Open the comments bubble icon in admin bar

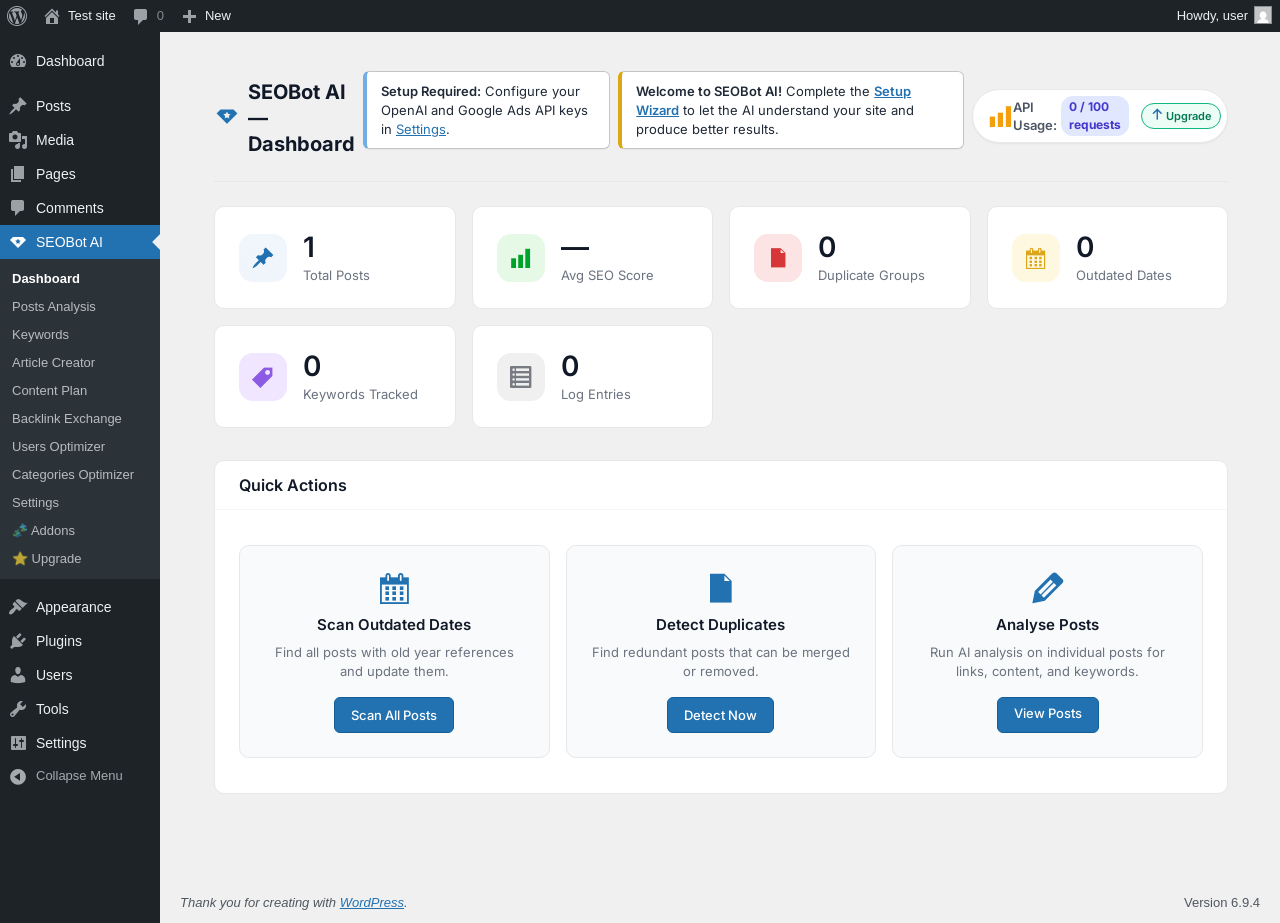[x=141, y=16]
